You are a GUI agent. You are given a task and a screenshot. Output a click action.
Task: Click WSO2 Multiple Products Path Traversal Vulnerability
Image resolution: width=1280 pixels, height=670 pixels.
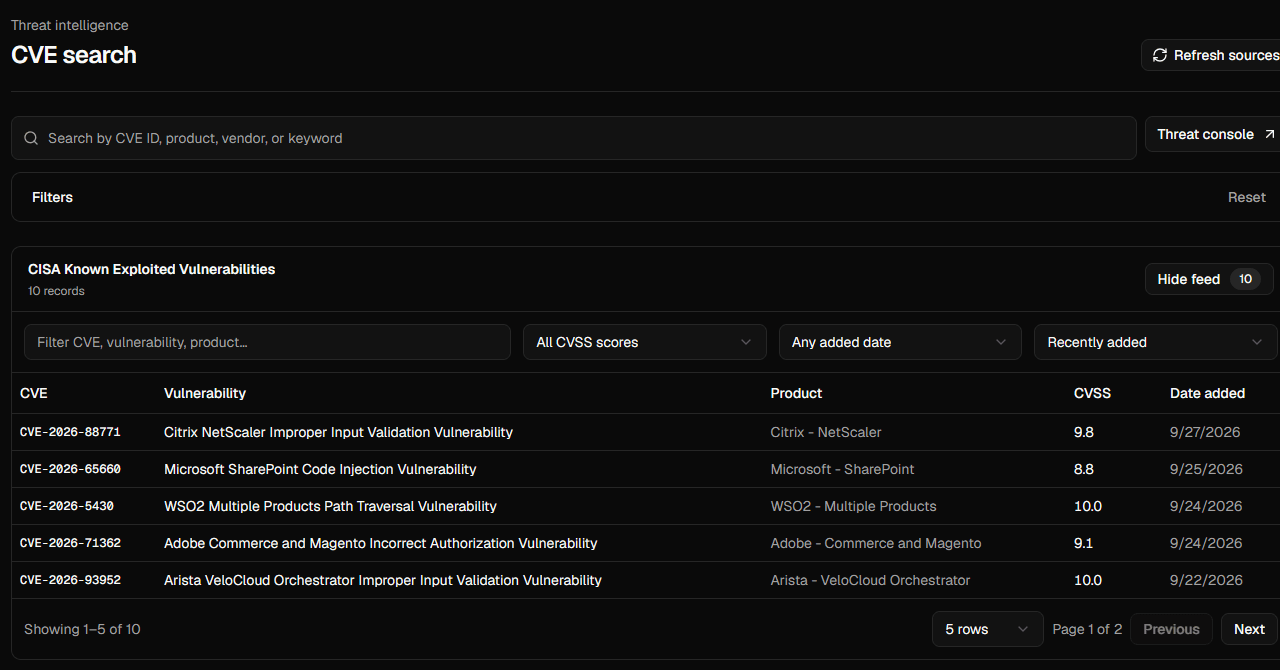tap(330, 506)
